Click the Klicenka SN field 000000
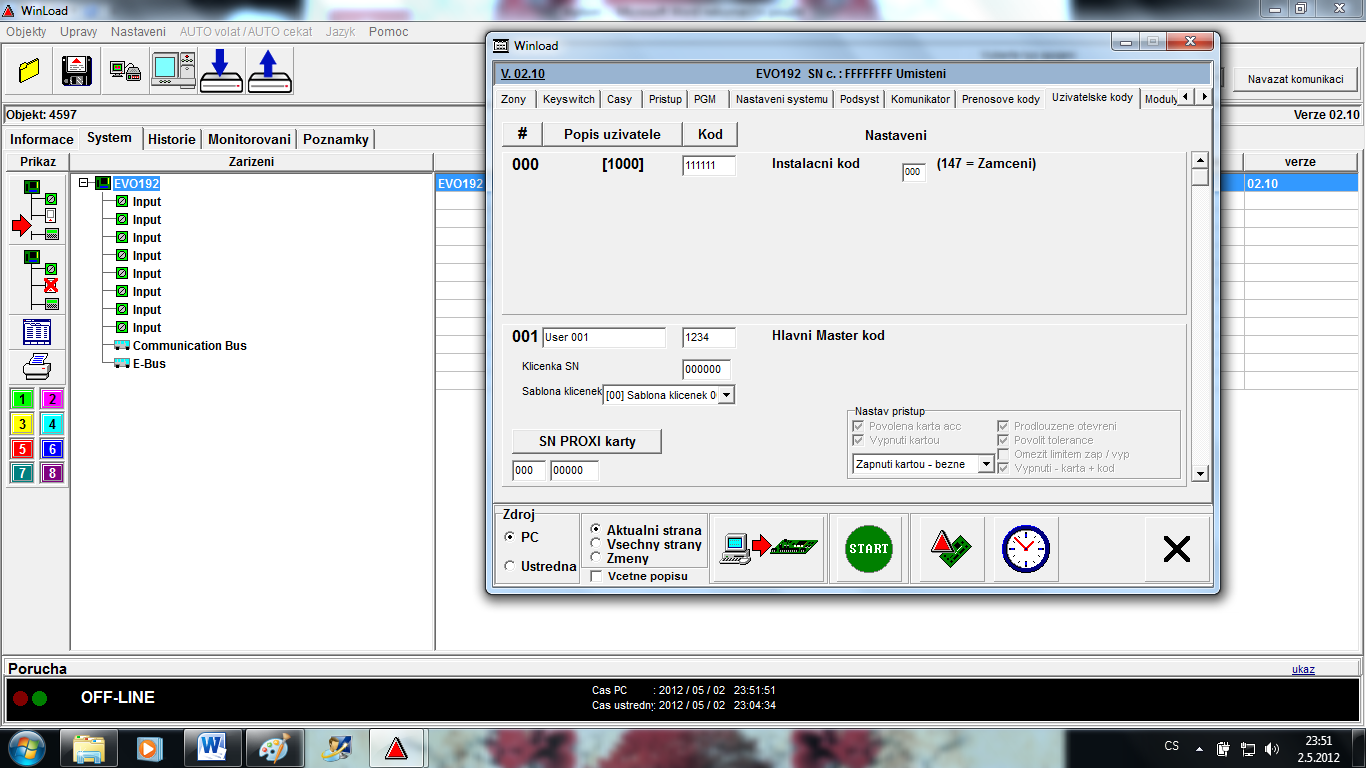 [x=707, y=369]
